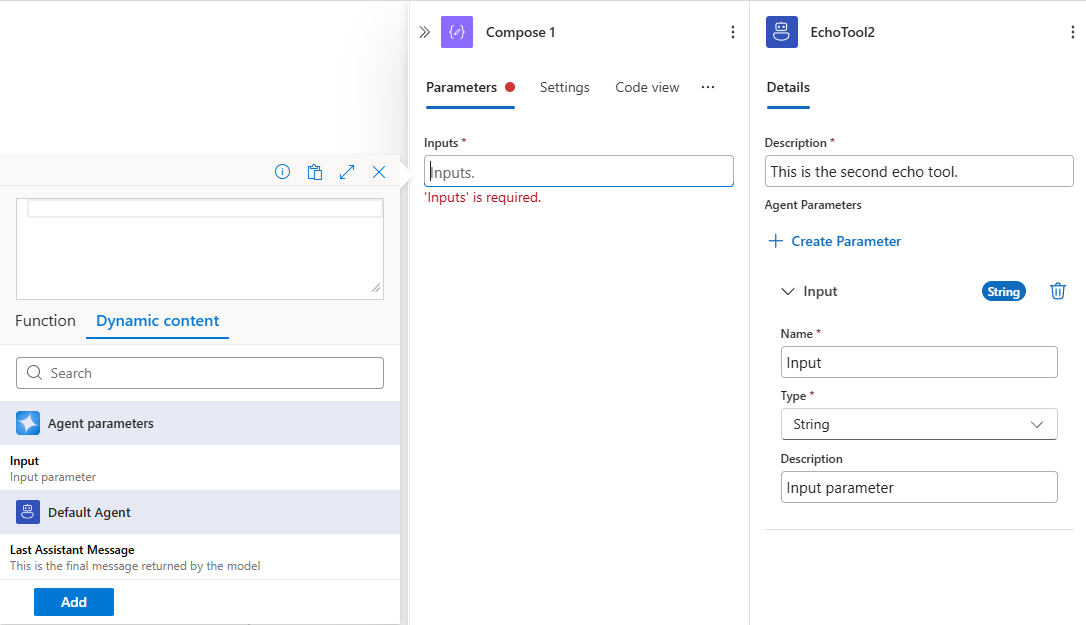
Task: Collapse the Input parameter section
Action: tap(787, 290)
